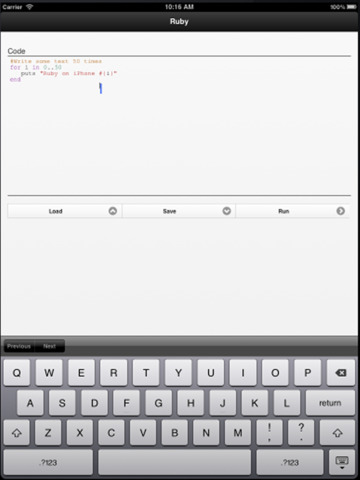Run the Ruby code
This screenshot has width=360, height=480.
coord(293,211)
